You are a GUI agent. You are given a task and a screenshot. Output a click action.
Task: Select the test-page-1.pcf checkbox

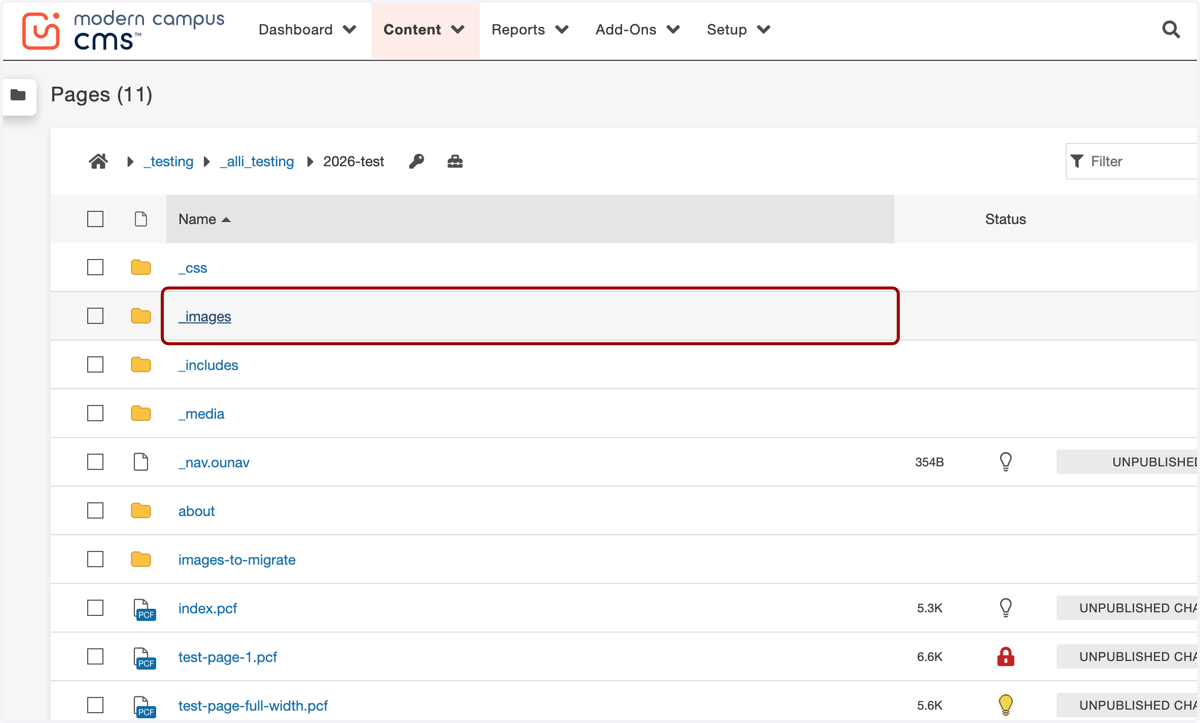click(95, 657)
